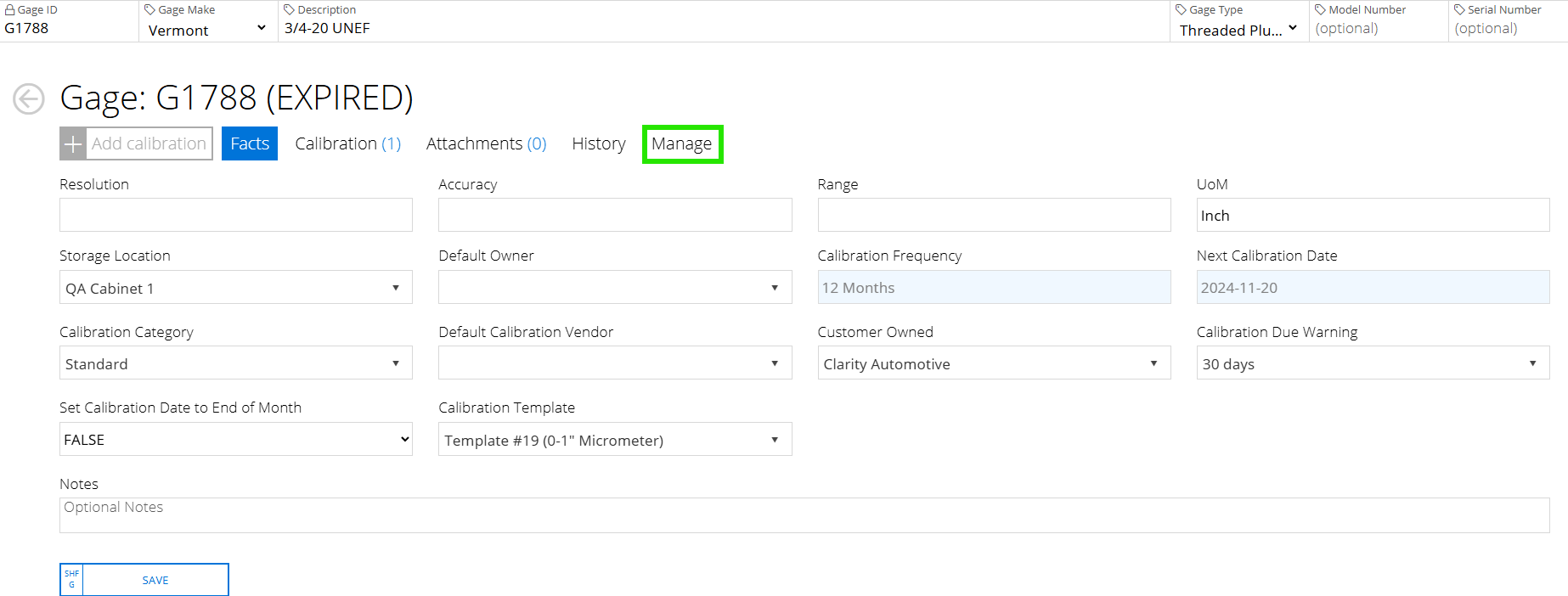This screenshot has height=596, width=1568.
Task: Open the Gage Make dropdown showing Vermont
Action: pos(207,30)
